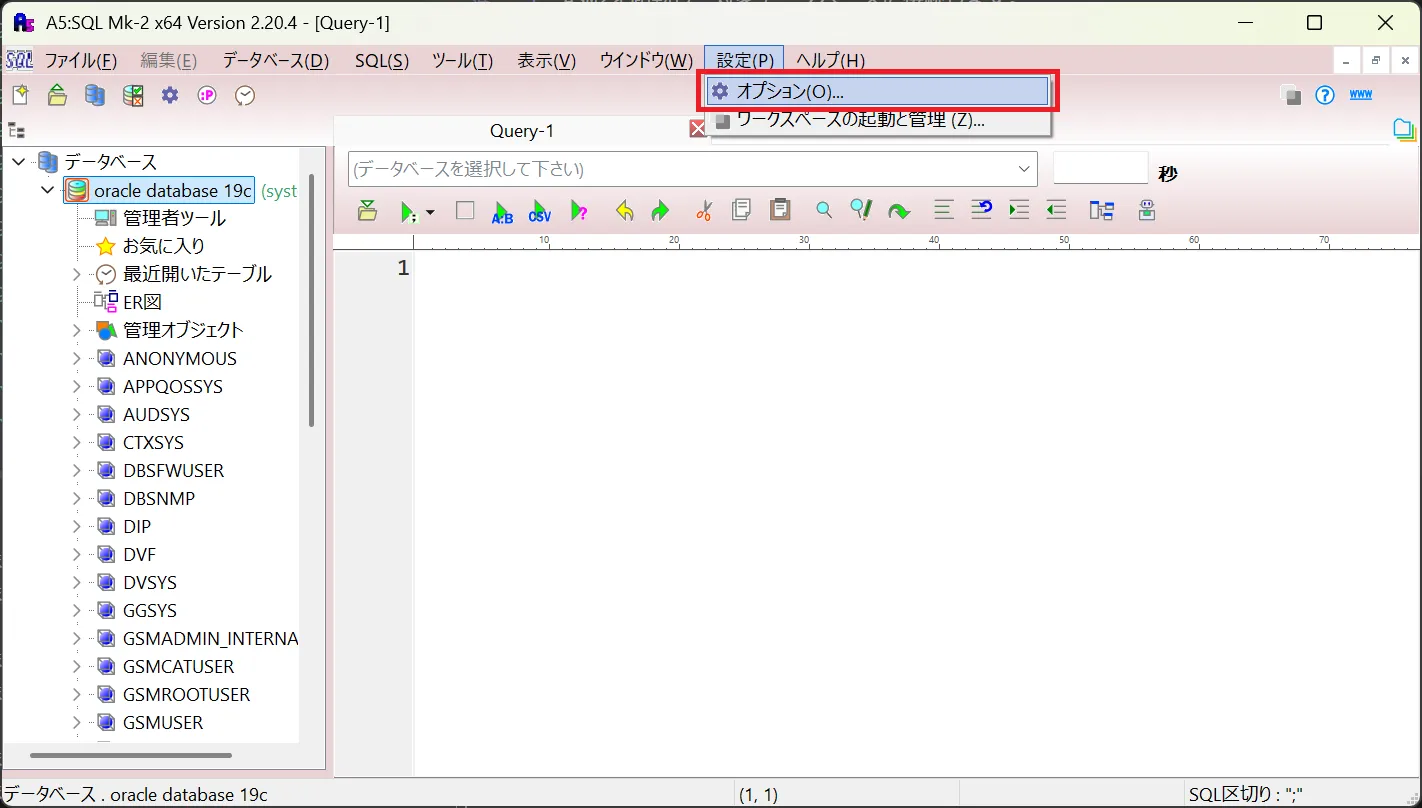The width and height of the screenshot is (1422, 808).
Task: Switch to the Query-1 tab
Action: [x=521, y=131]
